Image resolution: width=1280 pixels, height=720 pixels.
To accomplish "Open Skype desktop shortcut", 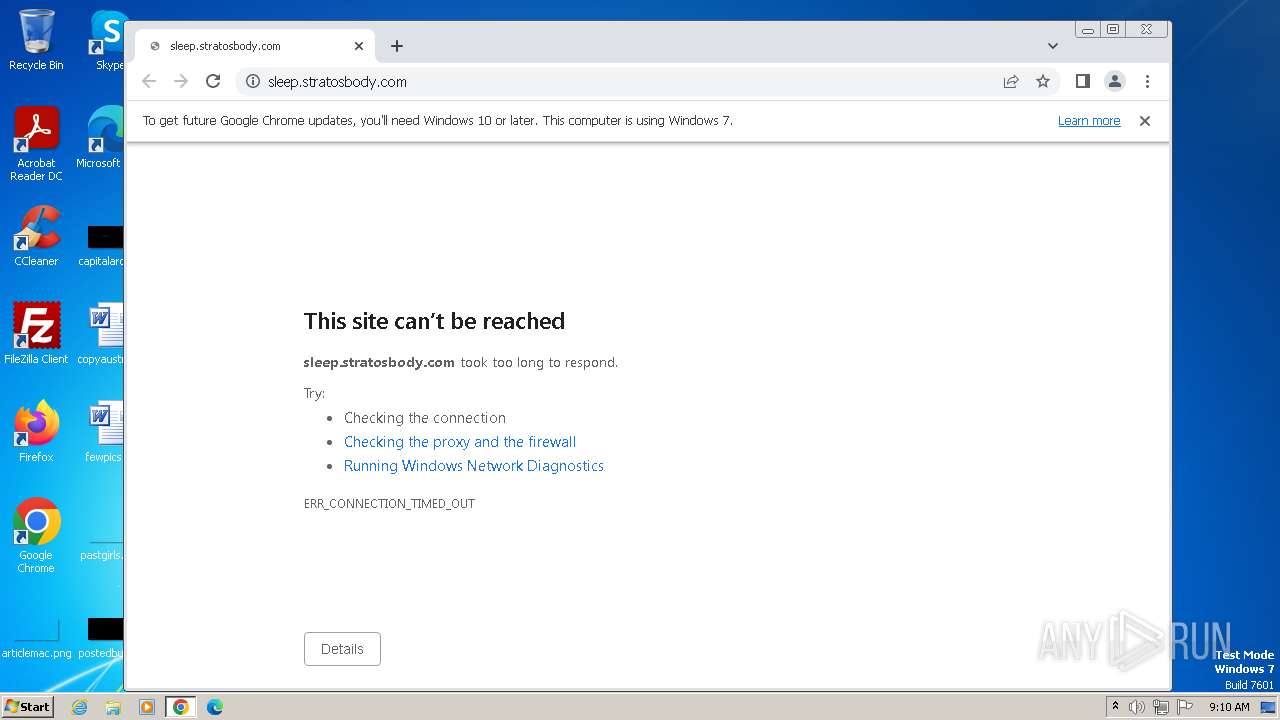I will (x=109, y=40).
